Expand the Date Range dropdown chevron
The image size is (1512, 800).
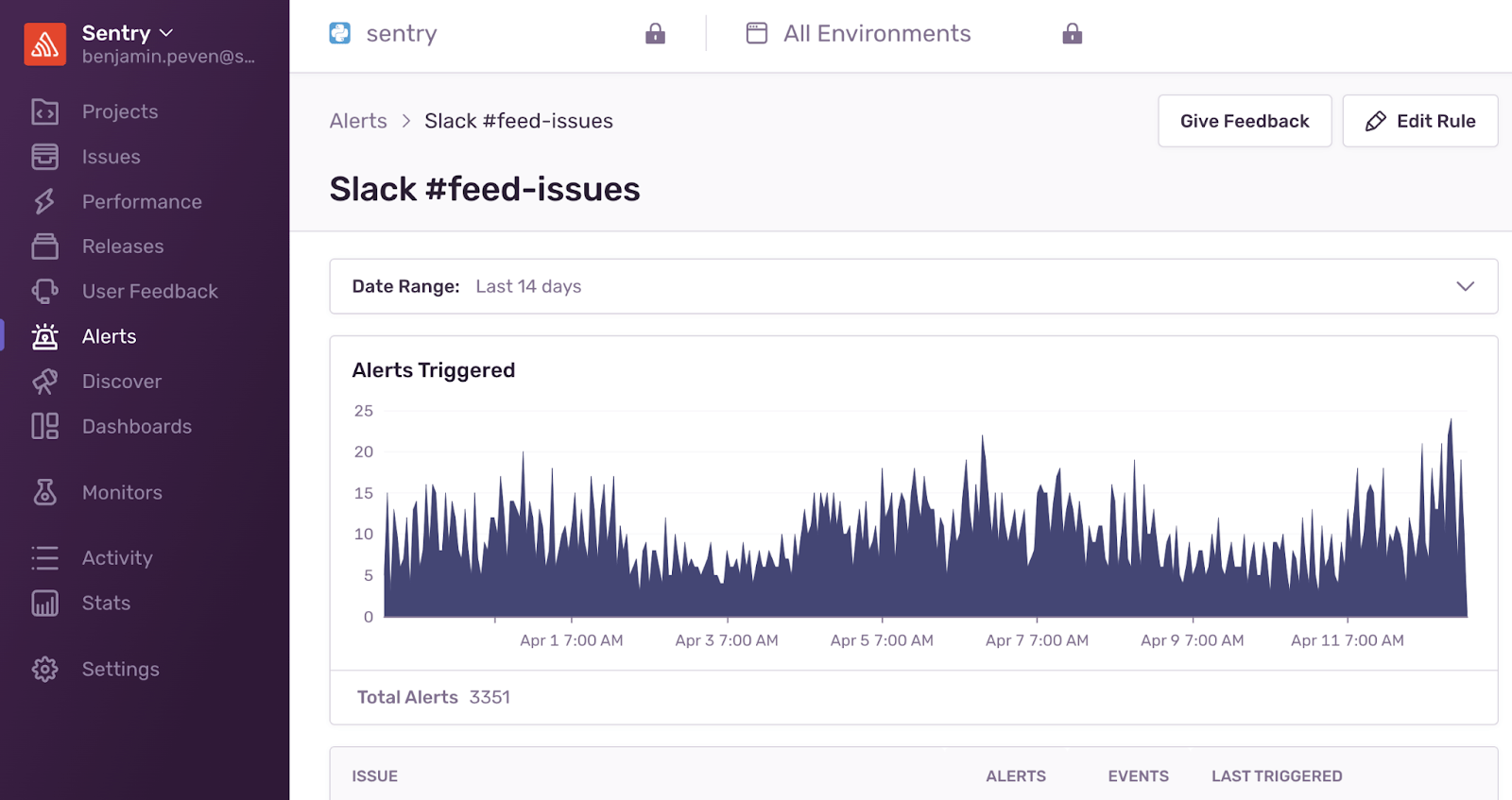click(1465, 286)
